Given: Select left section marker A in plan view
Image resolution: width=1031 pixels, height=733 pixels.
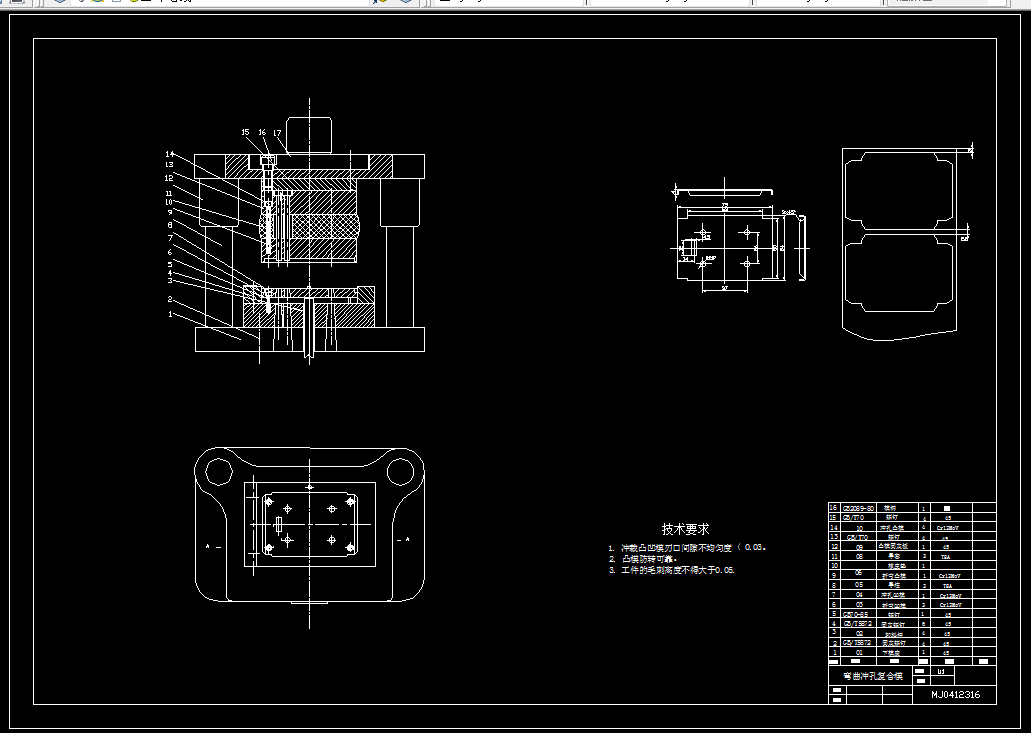Looking at the screenshot, I should click(x=208, y=546).
